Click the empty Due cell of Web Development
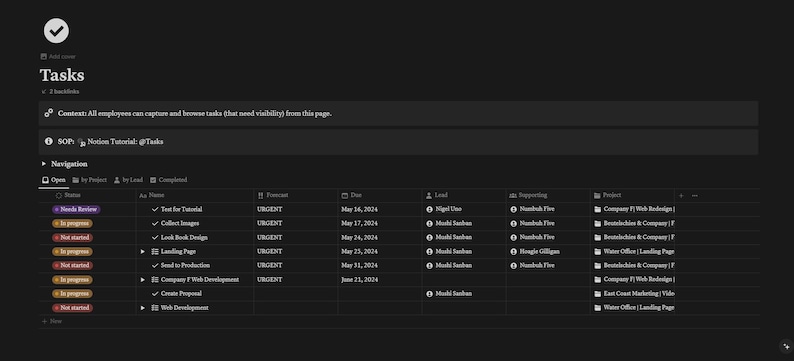The image size is (794, 361). click(380, 308)
